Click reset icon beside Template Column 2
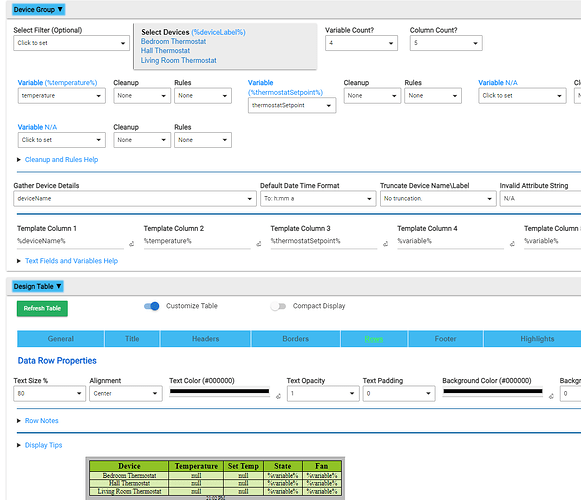581x500 pixels. 259,244
